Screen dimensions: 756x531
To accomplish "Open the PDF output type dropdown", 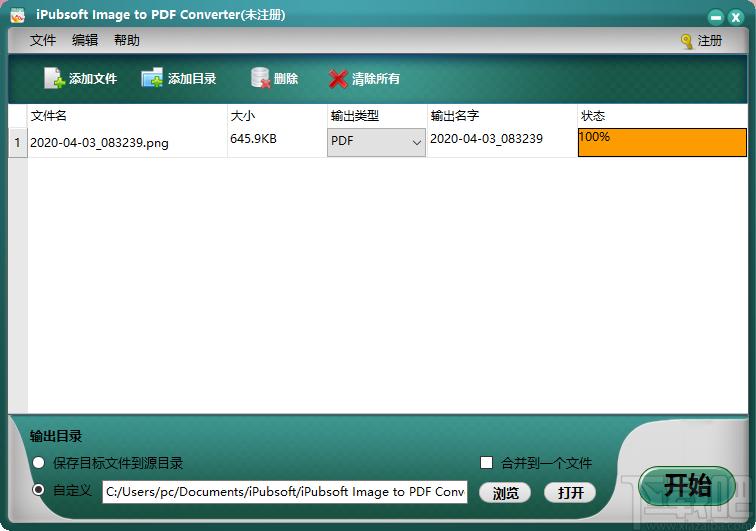I will coord(376,142).
